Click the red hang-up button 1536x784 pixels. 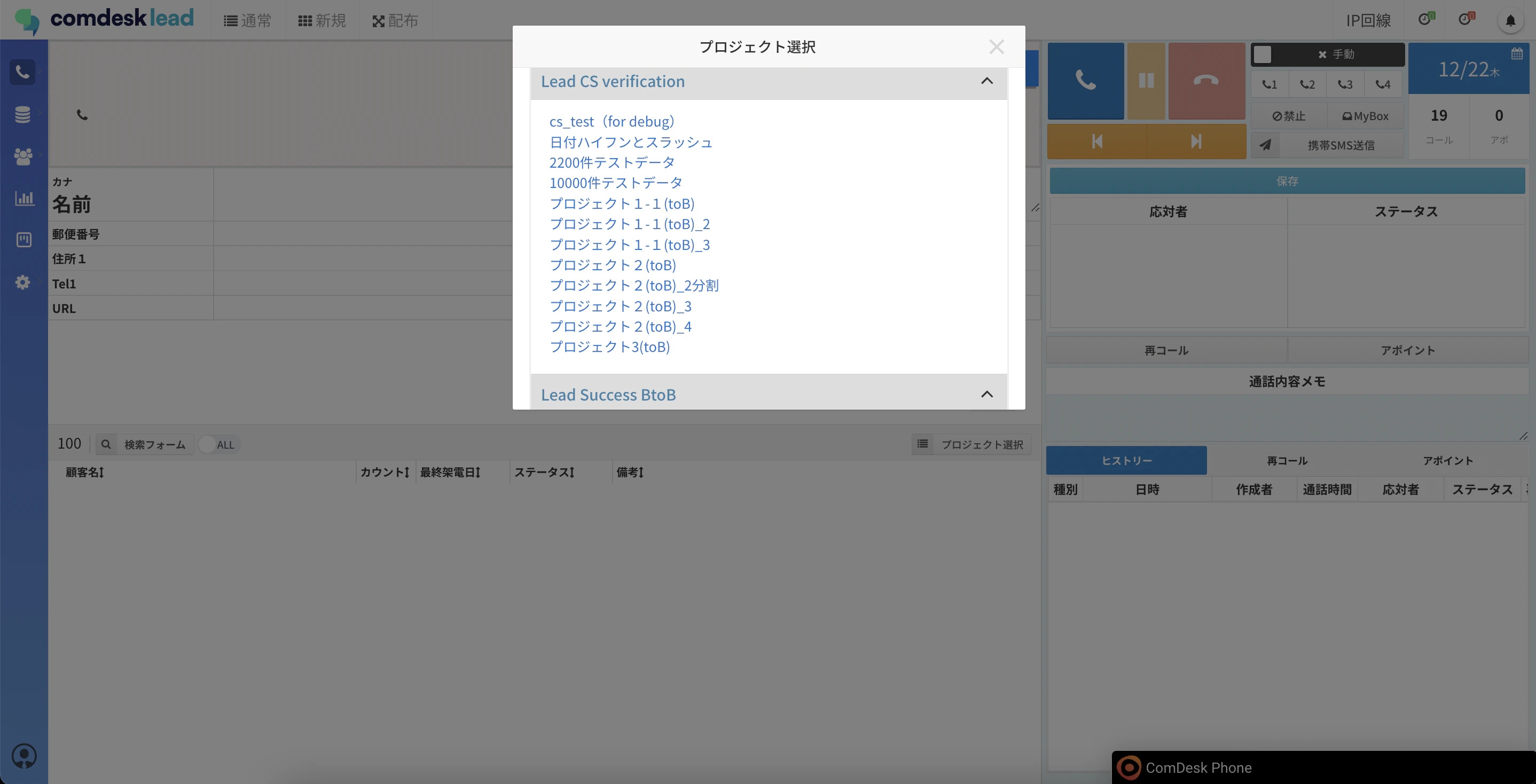pyautogui.click(x=1206, y=81)
